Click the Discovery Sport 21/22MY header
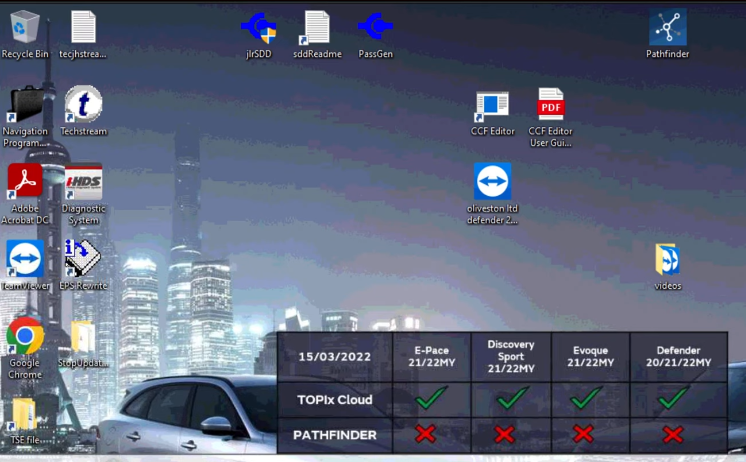 [511, 357]
